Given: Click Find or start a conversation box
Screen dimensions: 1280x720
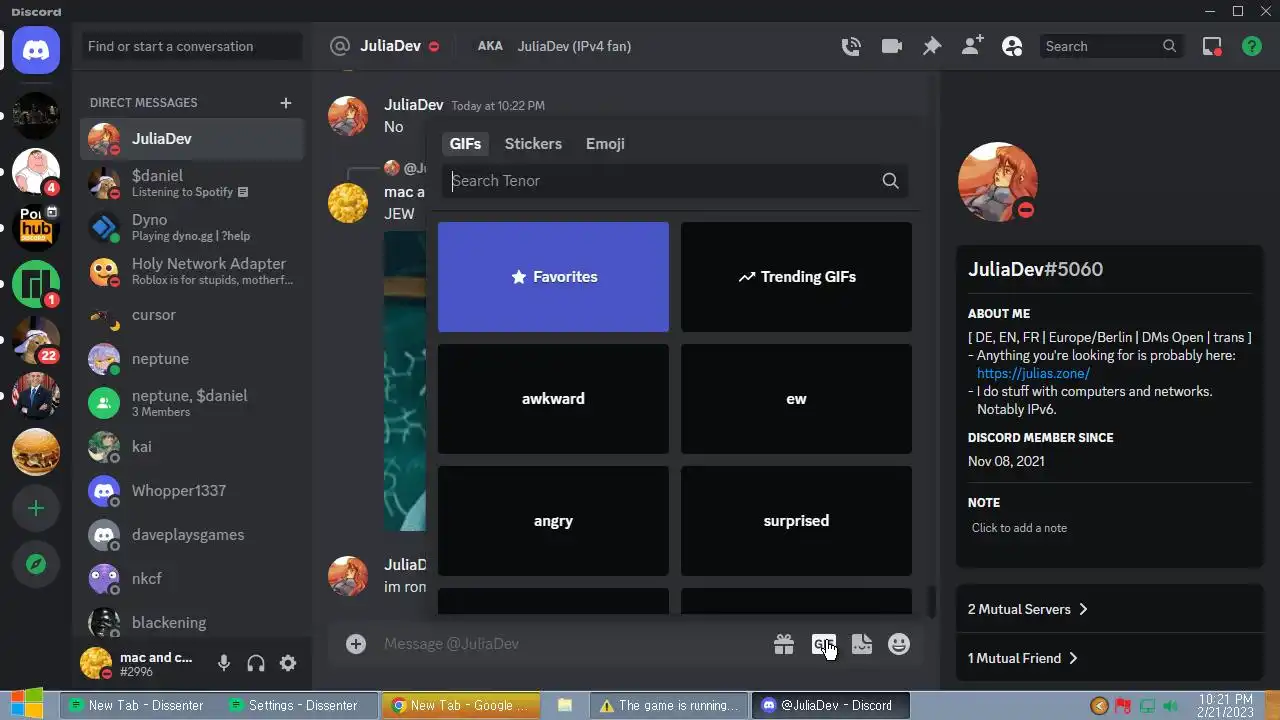Looking at the screenshot, I should [x=192, y=46].
